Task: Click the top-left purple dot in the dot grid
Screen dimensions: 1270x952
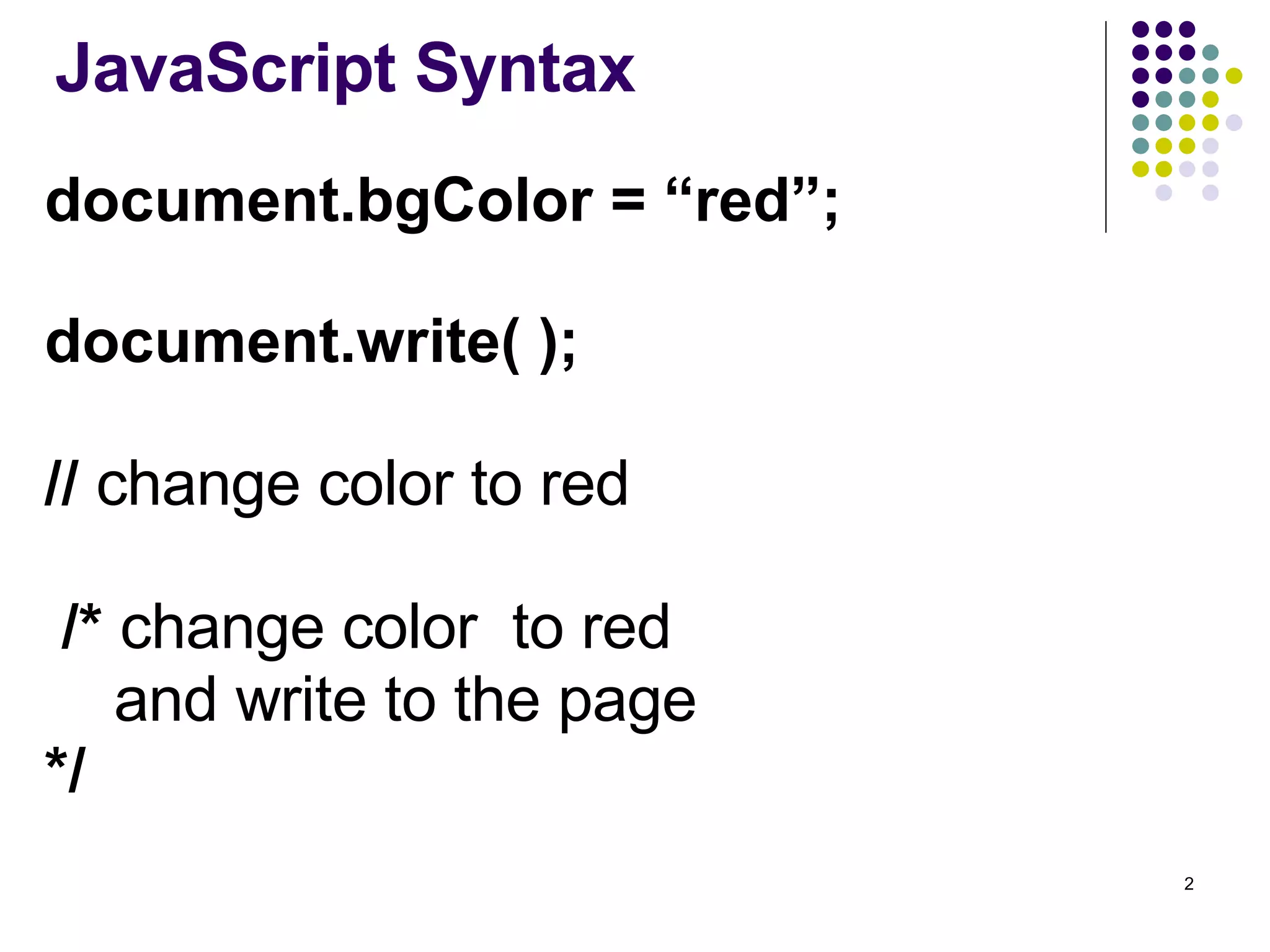Action: (1140, 29)
